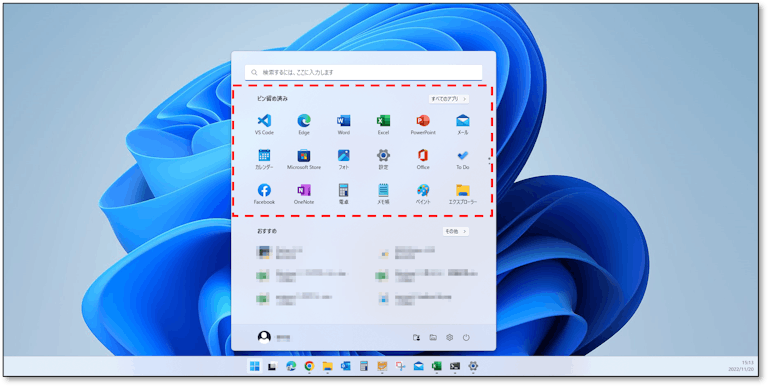Image resolution: width=768 pixels, height=386 pixels.
Task: Launch the フォト pinned app
Action: 343,159
